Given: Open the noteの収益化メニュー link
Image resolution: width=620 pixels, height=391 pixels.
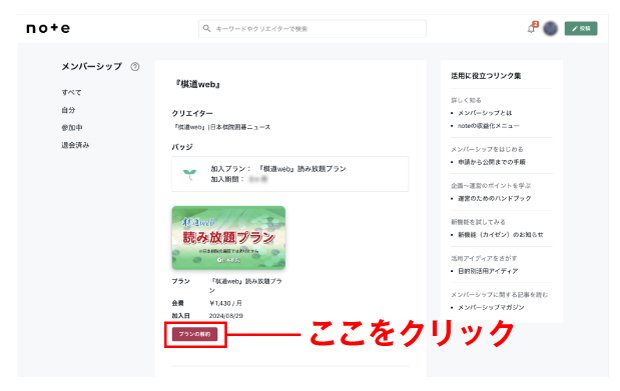Looking at the screenshot, I should (x=488, y=126).
